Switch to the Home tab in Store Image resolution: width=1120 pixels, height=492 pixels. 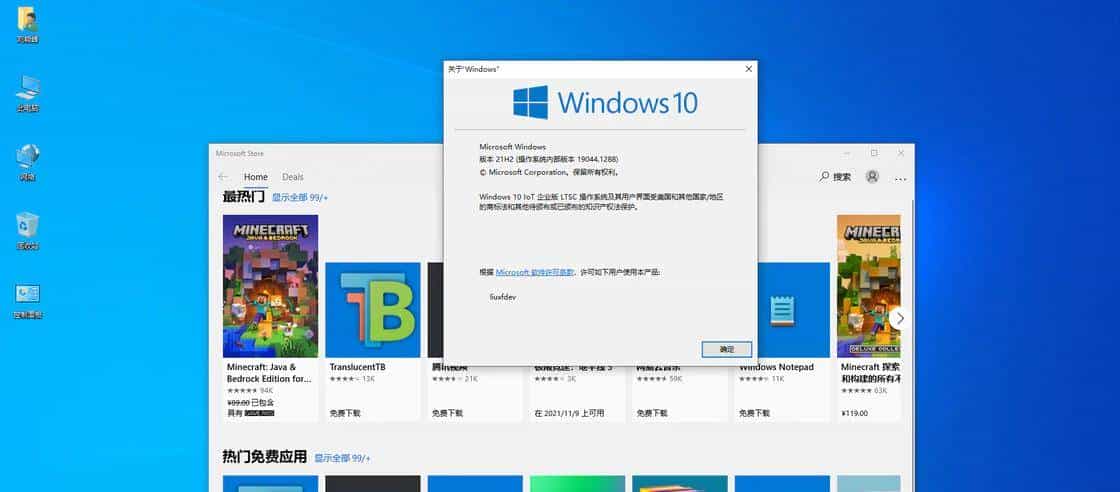pos(256,177)
